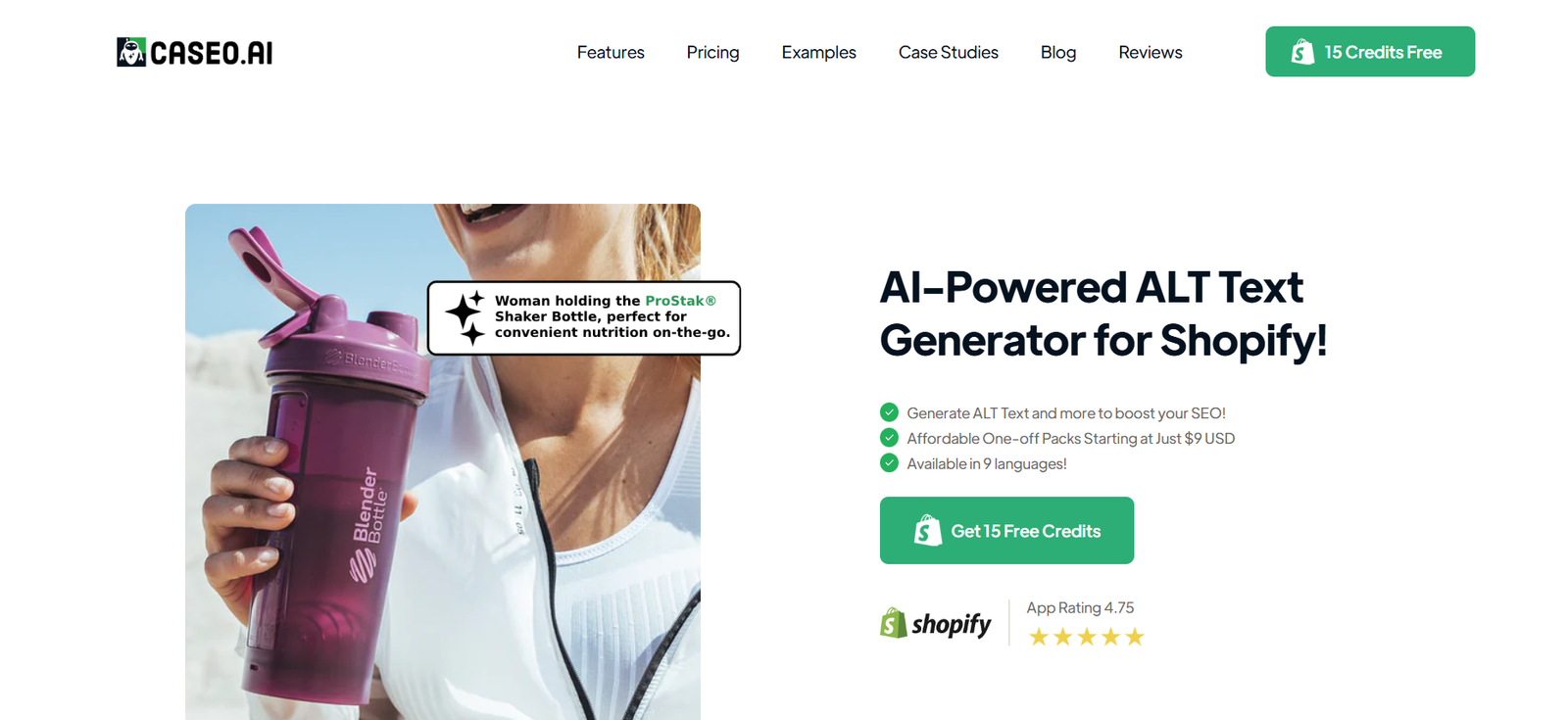Click the checkmark beside Affordable One-off Packs
The width and height of the screenshot is (1568, 720).
point(889,438)
